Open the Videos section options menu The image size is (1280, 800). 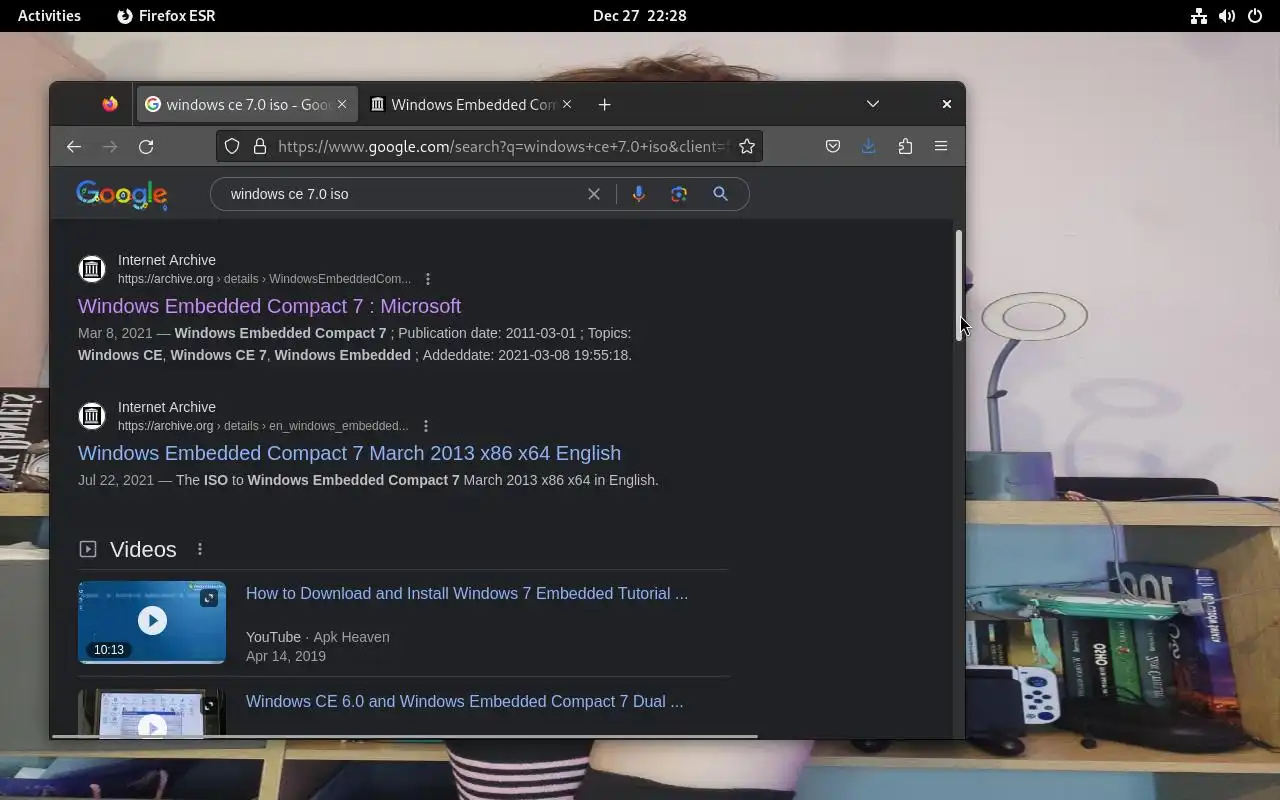coord(200,549)
